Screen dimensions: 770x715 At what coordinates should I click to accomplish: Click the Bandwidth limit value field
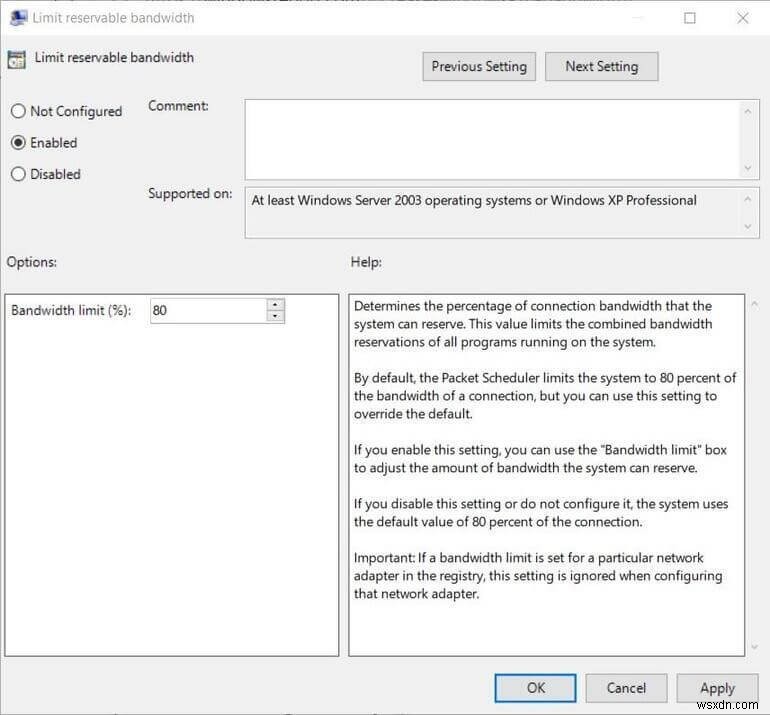209,310
